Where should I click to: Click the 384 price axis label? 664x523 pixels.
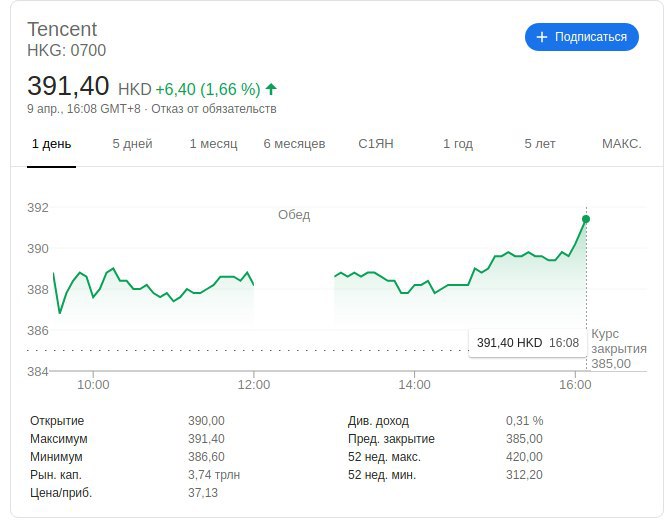(38, 371)
